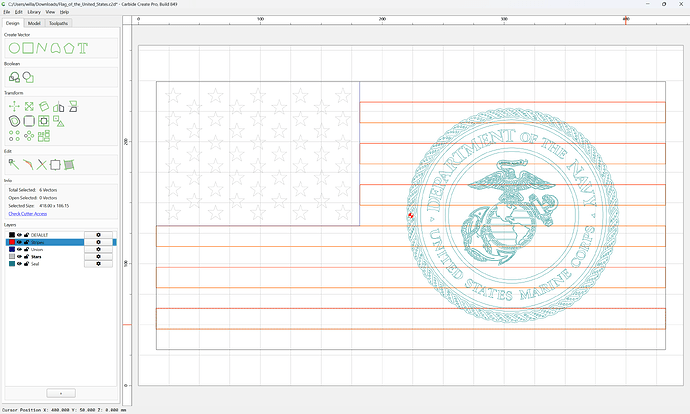Hide the Stars layer
This screenshot has height=414, width=690.
(19, 256)
